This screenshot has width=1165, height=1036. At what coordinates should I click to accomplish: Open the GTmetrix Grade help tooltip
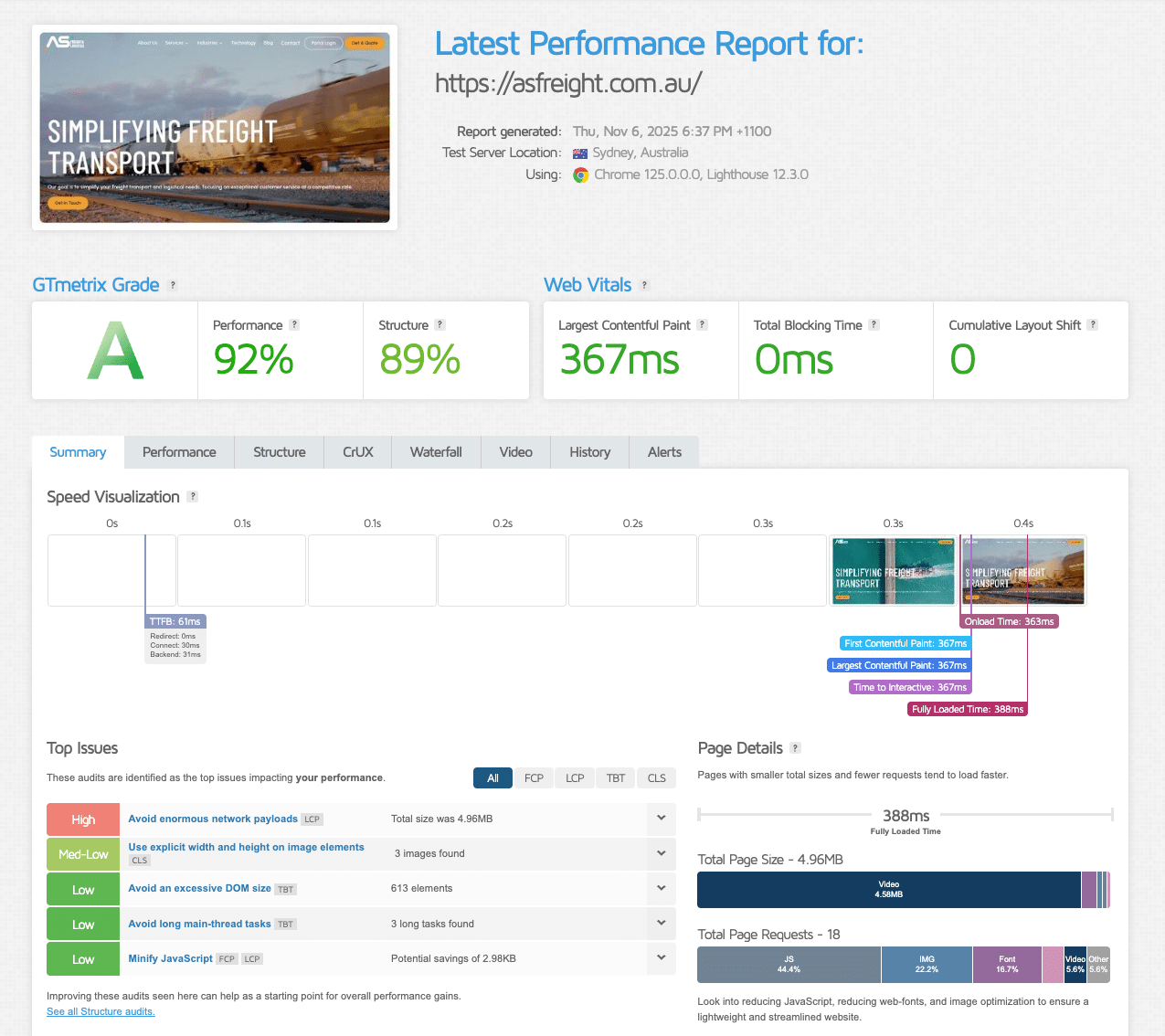click(173, 285)
